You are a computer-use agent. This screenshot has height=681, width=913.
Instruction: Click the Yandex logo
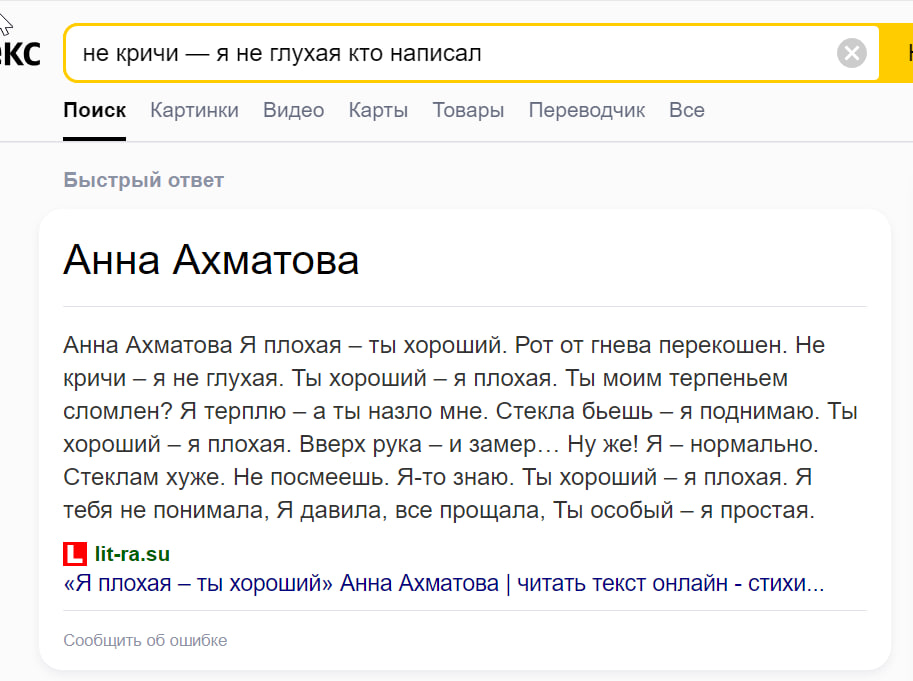coord(20,53)
